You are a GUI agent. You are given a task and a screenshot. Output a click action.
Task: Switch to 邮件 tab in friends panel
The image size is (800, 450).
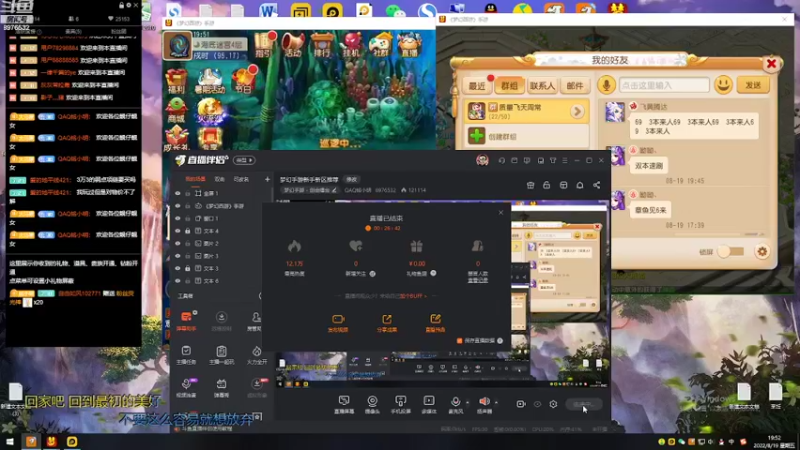(x=574, y=86)
